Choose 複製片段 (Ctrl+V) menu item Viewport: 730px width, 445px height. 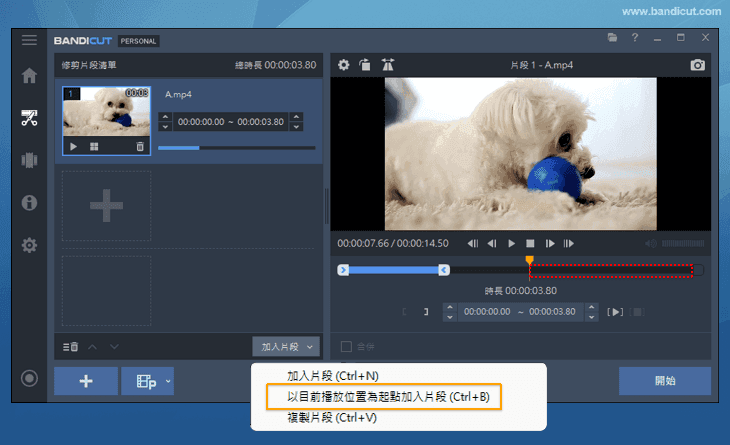click(x=331, y=418)
